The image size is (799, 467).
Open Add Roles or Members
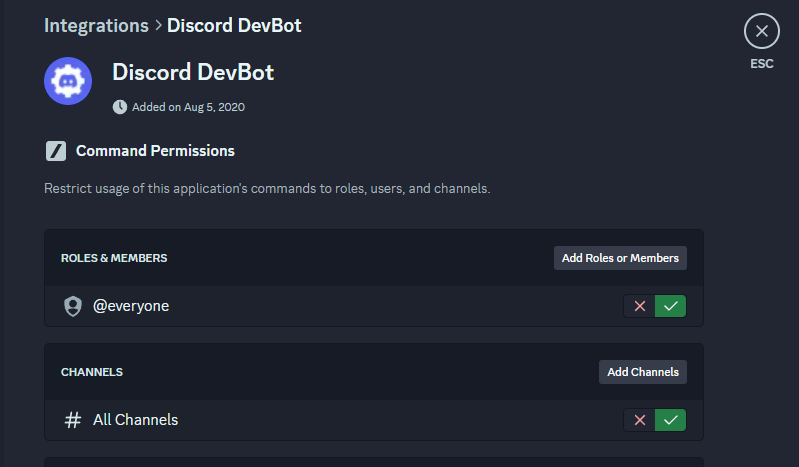[x=620, y=258]
